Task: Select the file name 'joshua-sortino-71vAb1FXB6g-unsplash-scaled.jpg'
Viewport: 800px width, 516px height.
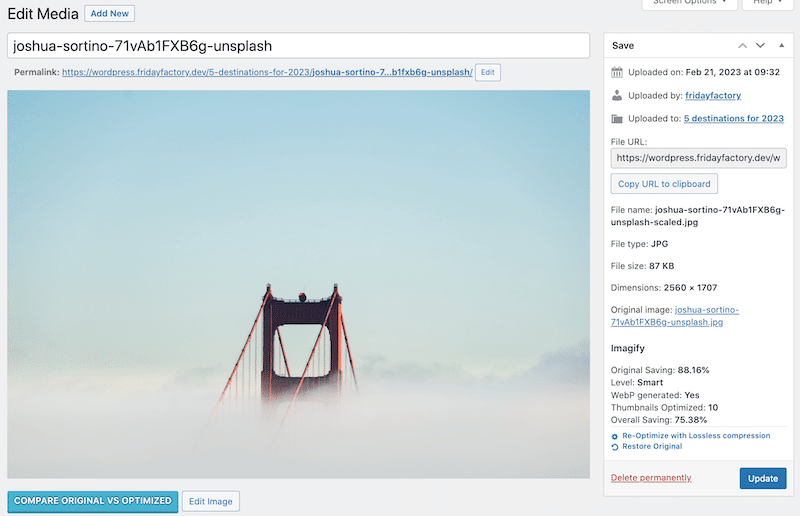Action: (x=697, y=216)
